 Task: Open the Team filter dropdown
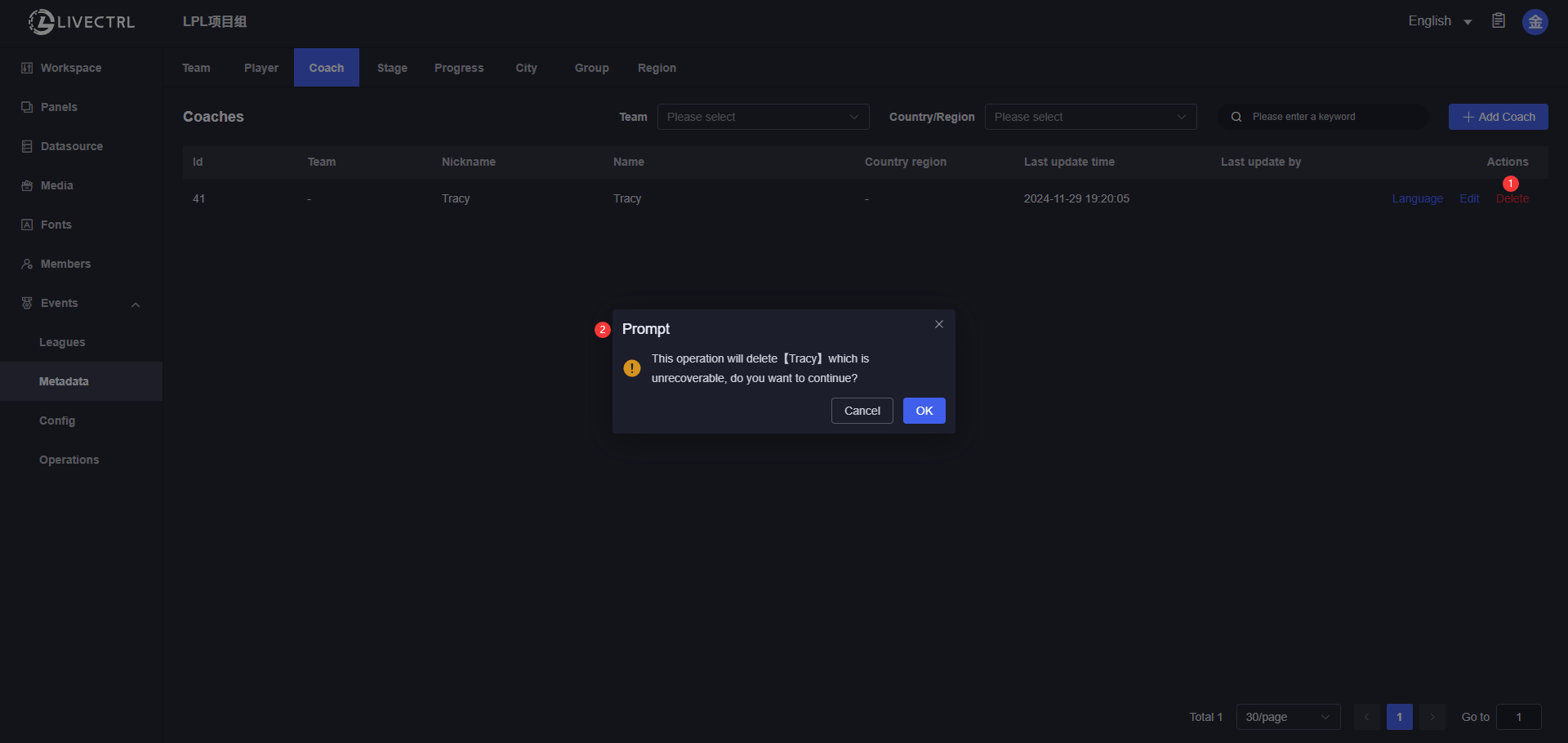[763, 117]
